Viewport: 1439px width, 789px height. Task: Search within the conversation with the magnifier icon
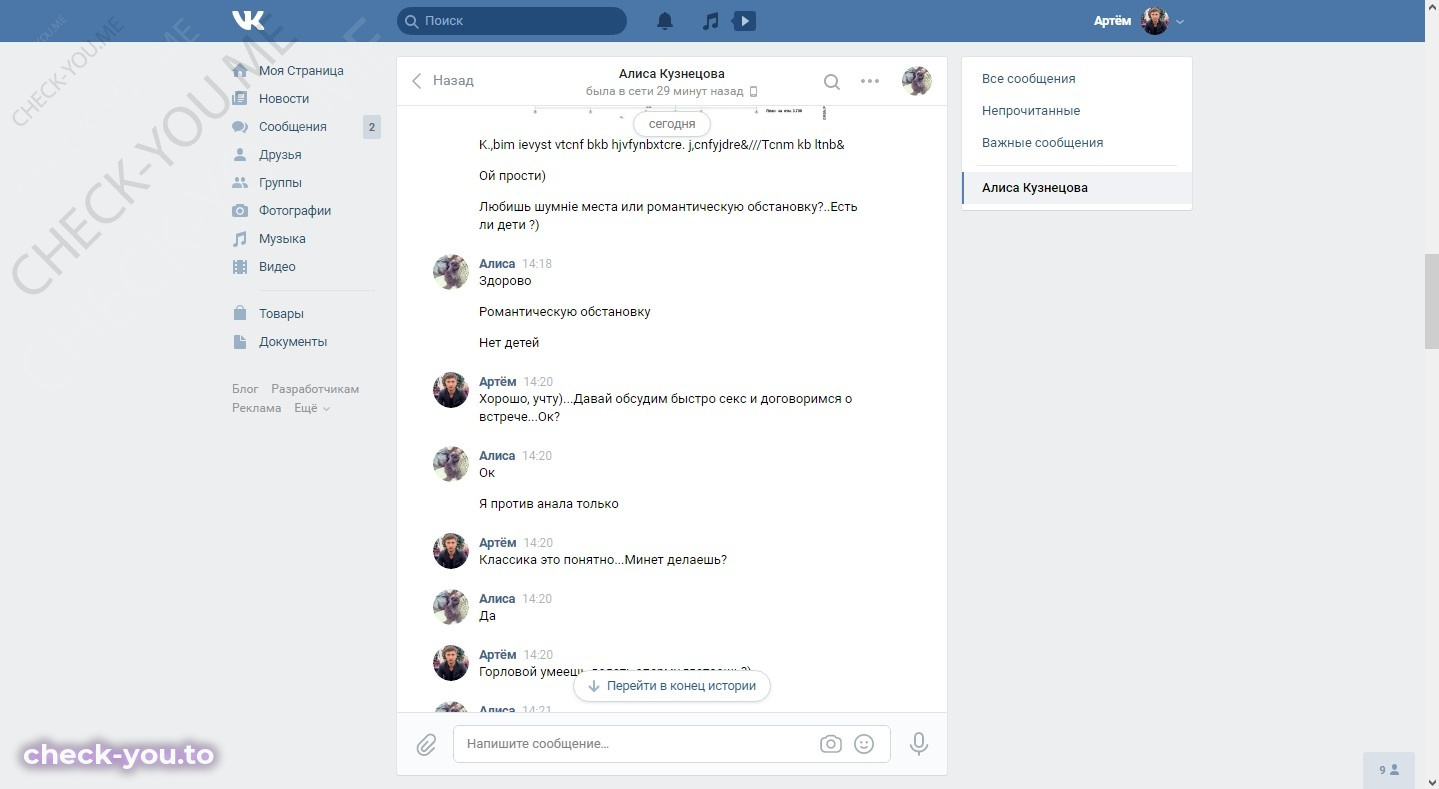pyautogui.click(x=832, y=81)
